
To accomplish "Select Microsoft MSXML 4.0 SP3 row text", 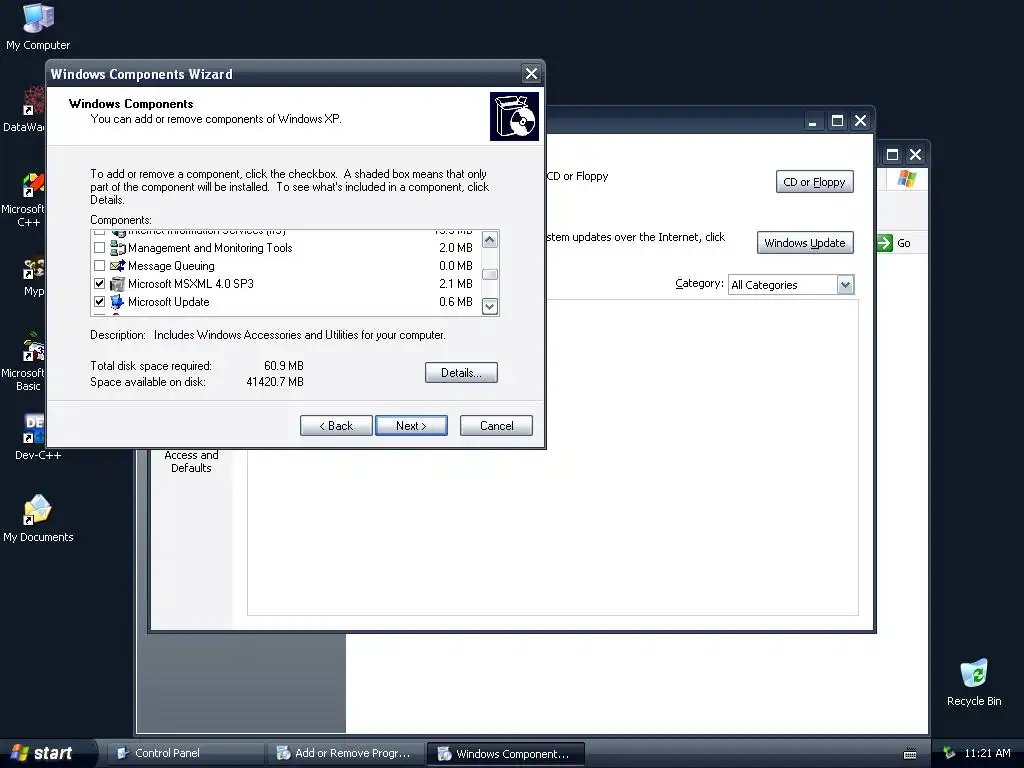I will 191,284.
